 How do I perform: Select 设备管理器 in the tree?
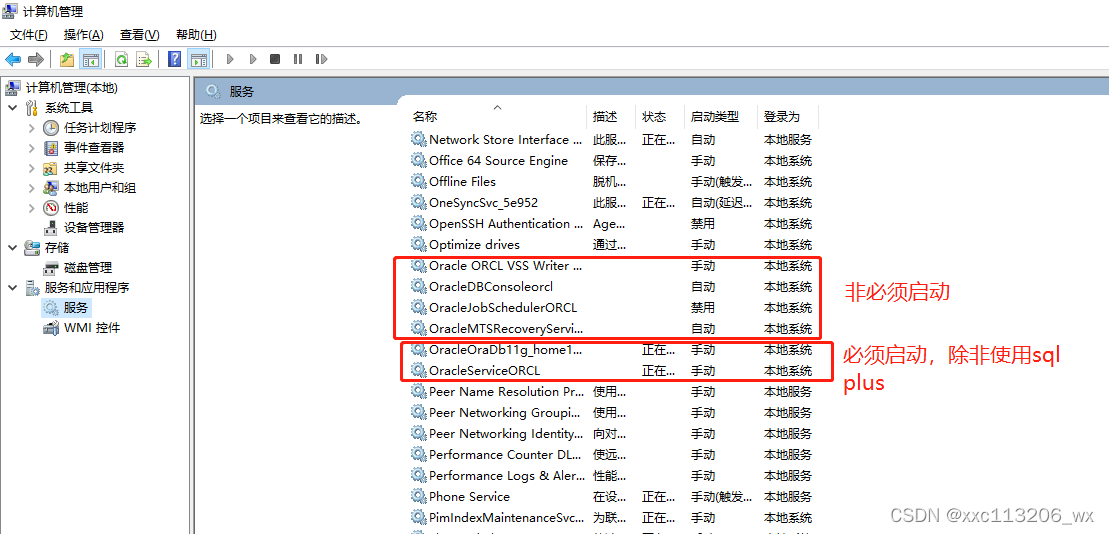[94, 228]
